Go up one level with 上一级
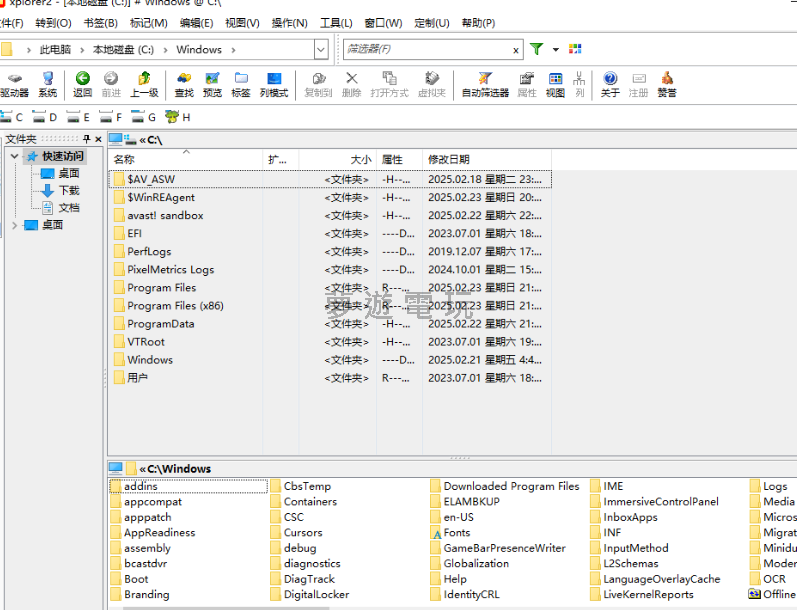The height and width of the screenshot is (610, 797). coord(144,83)
